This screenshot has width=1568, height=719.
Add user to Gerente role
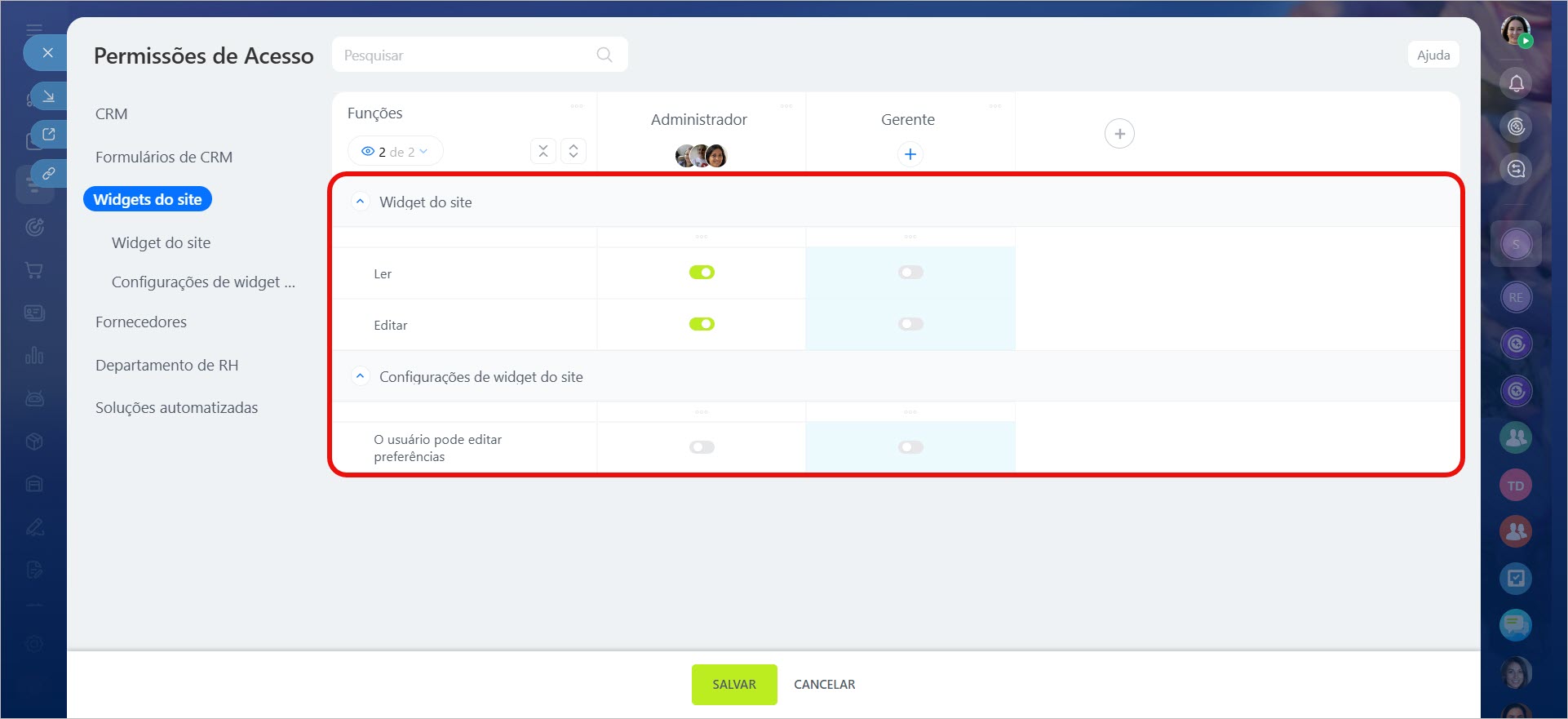(x=910, y=154)
